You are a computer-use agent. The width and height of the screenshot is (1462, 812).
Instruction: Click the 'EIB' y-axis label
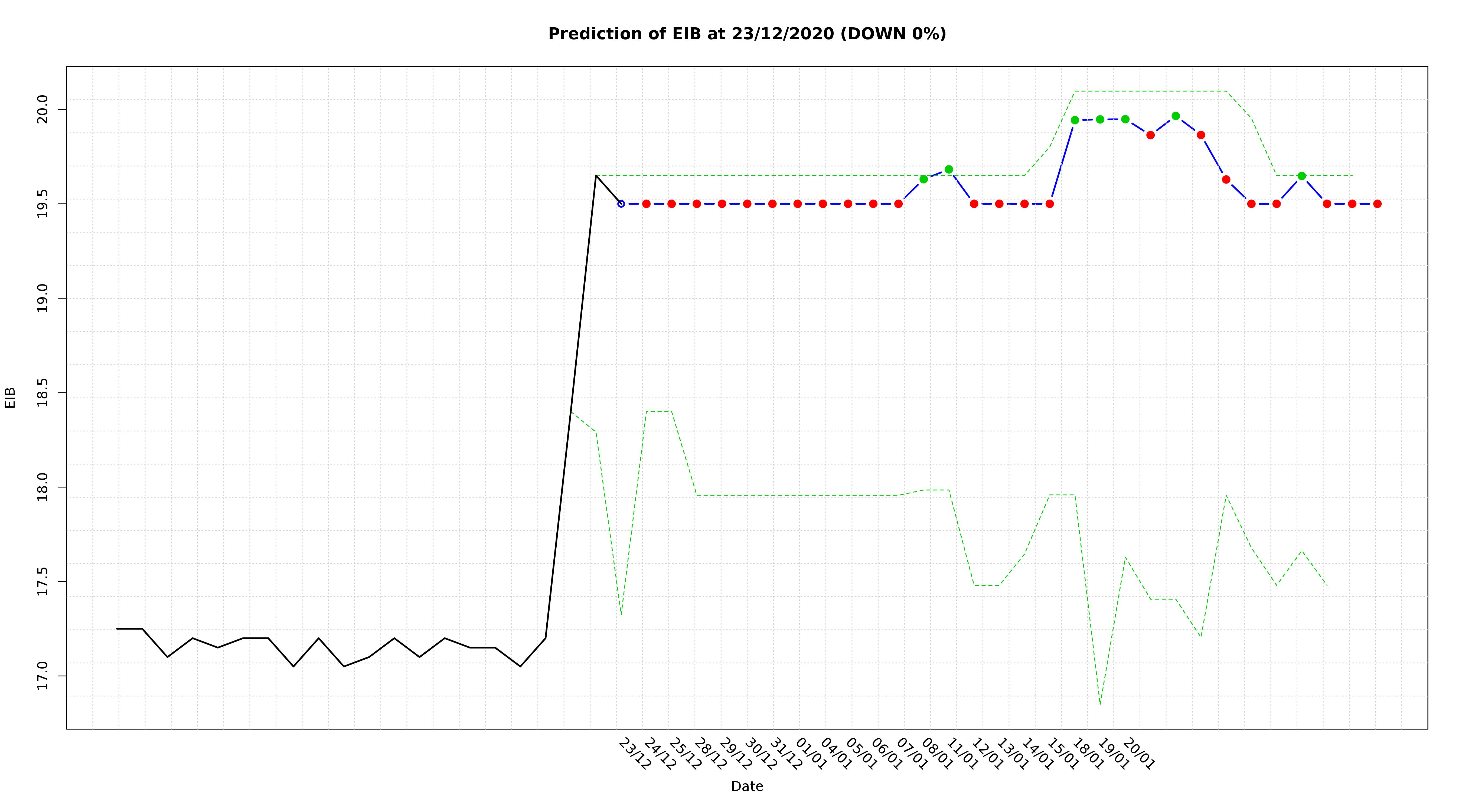click(10, 398)
